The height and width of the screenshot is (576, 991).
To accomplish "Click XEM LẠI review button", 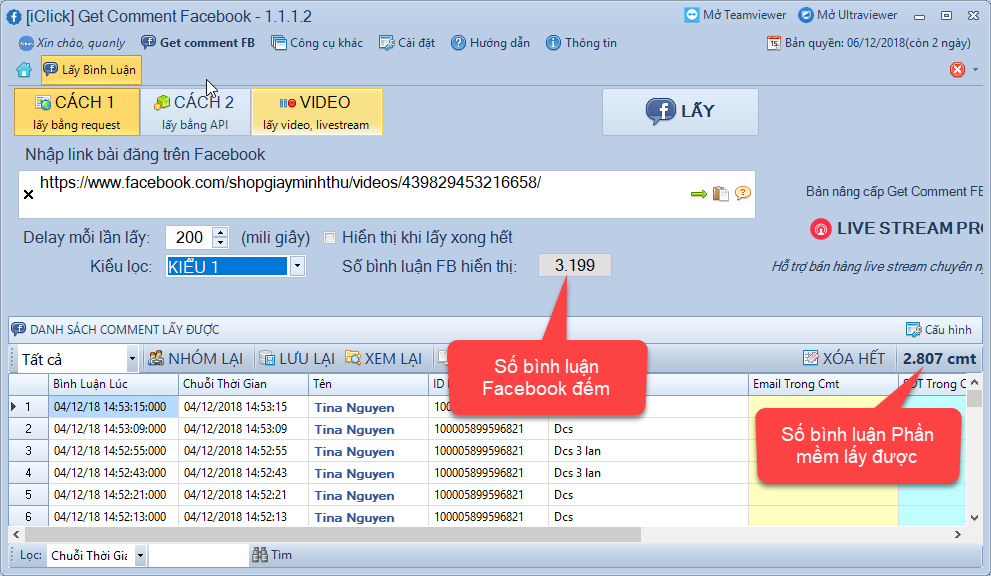I will [383, 358].
